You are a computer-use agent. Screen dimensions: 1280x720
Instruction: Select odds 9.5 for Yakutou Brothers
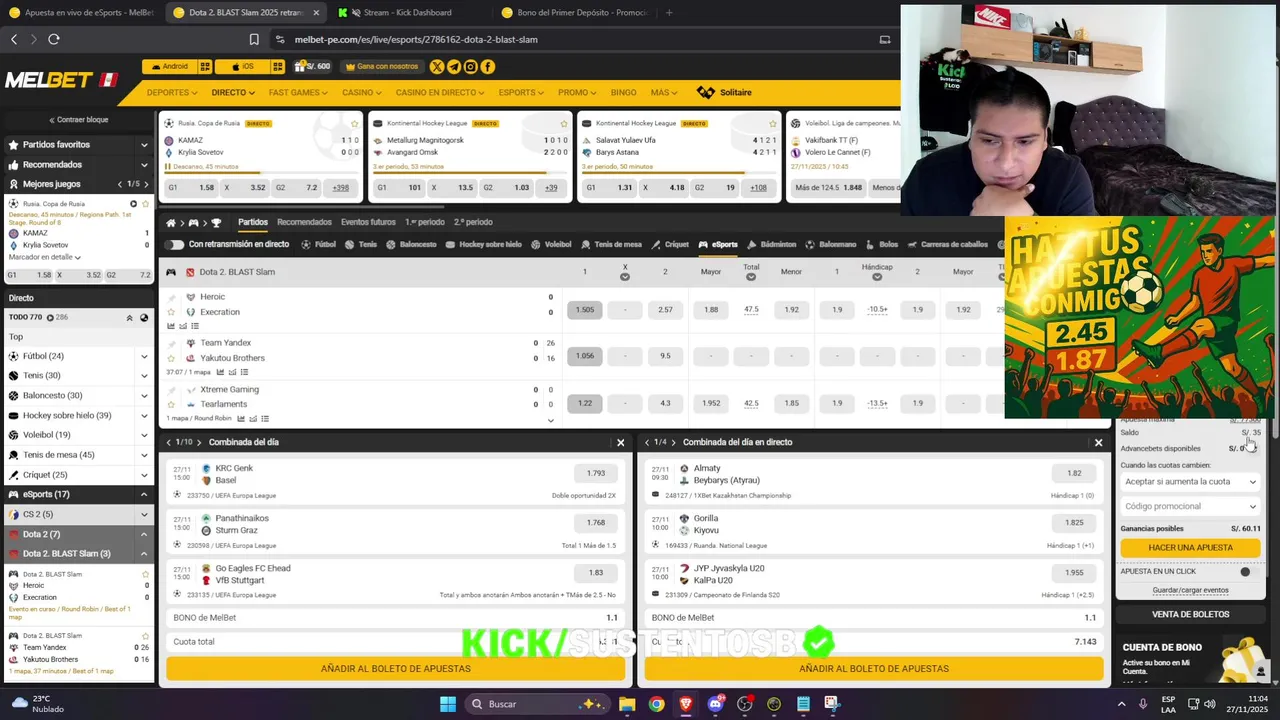(665, 356)
